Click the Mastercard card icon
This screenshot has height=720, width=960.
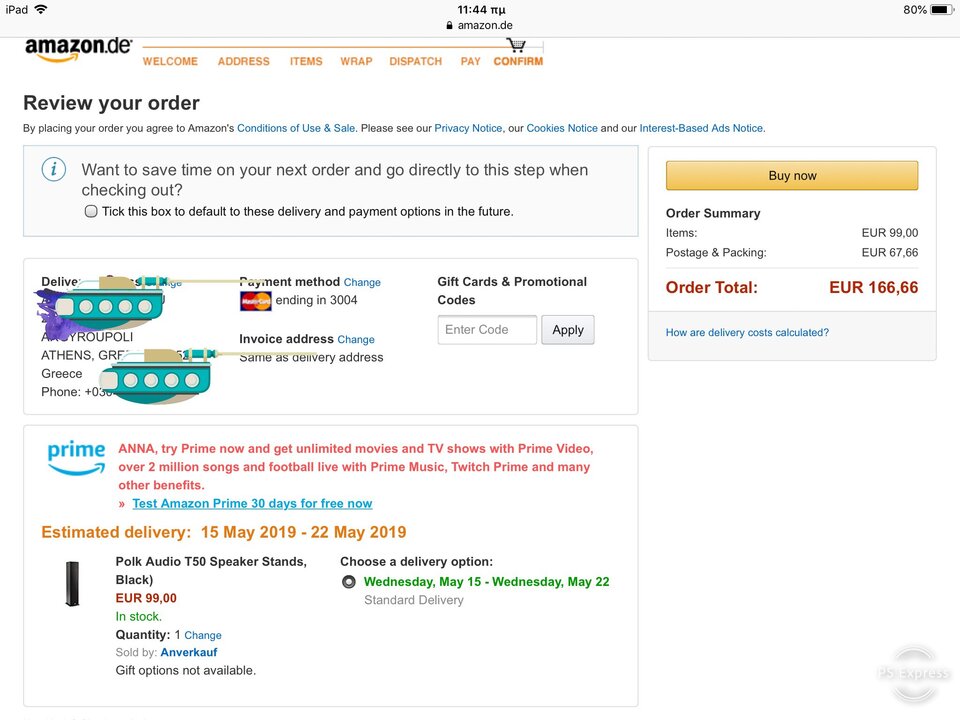256,301
